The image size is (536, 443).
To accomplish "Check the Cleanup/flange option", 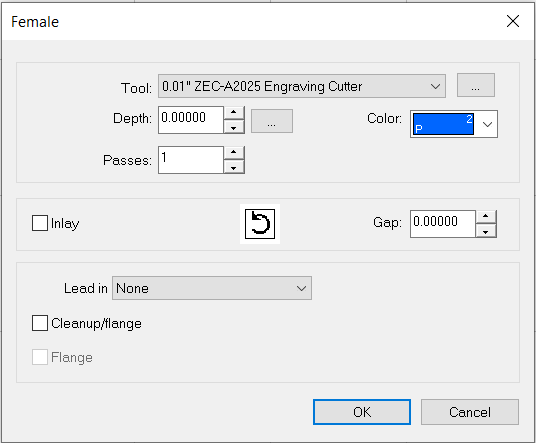I will (x=40, y=323).
